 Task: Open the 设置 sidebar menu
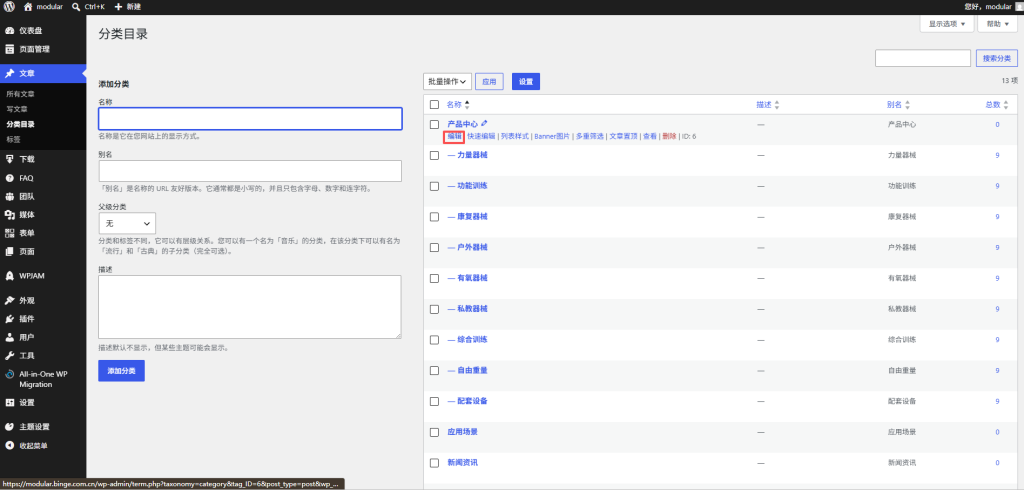click(x=43, y=402)
